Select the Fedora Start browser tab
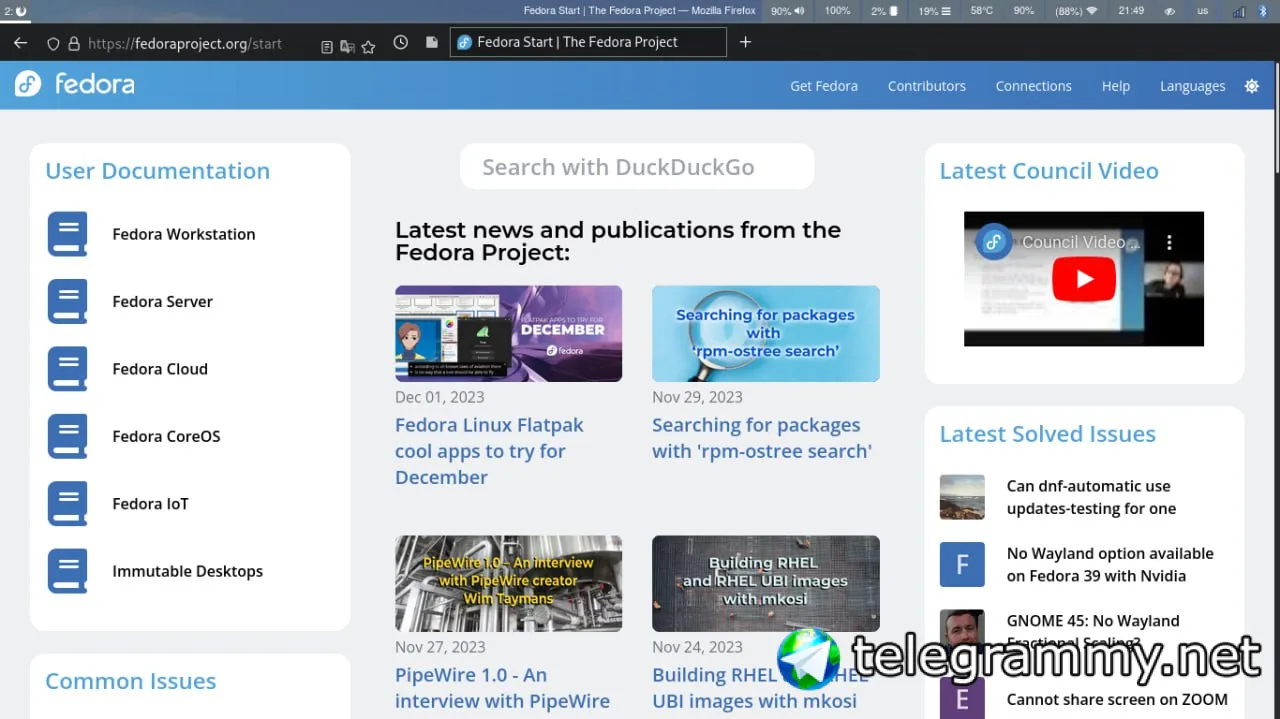The height and width of the screenshot is (719, 1280). tap(588, 42)
